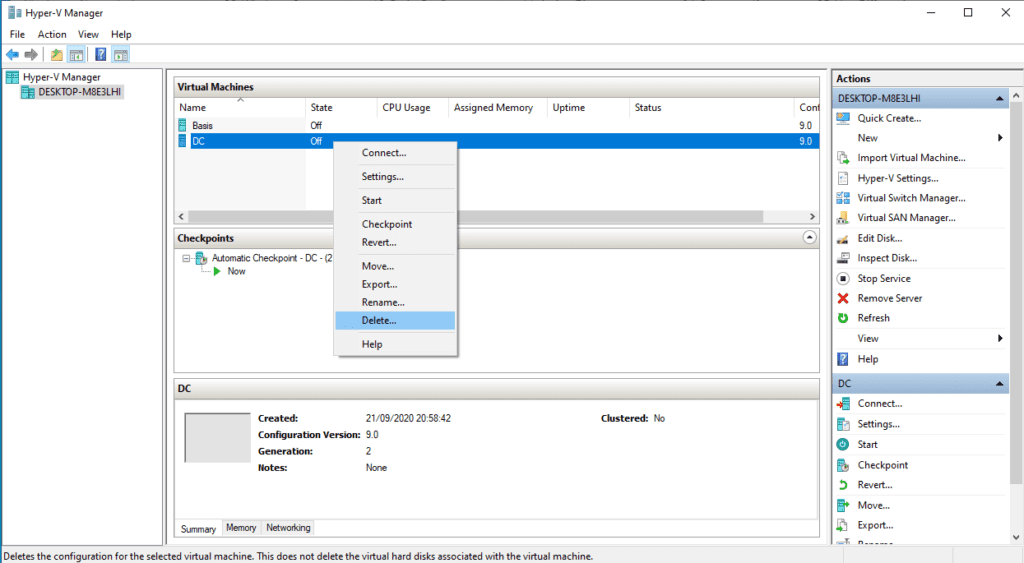The width and height of the screenshot is (1024, 563).
Task: Click the Edit Disk icon
Action: click(x=843, y=238)
